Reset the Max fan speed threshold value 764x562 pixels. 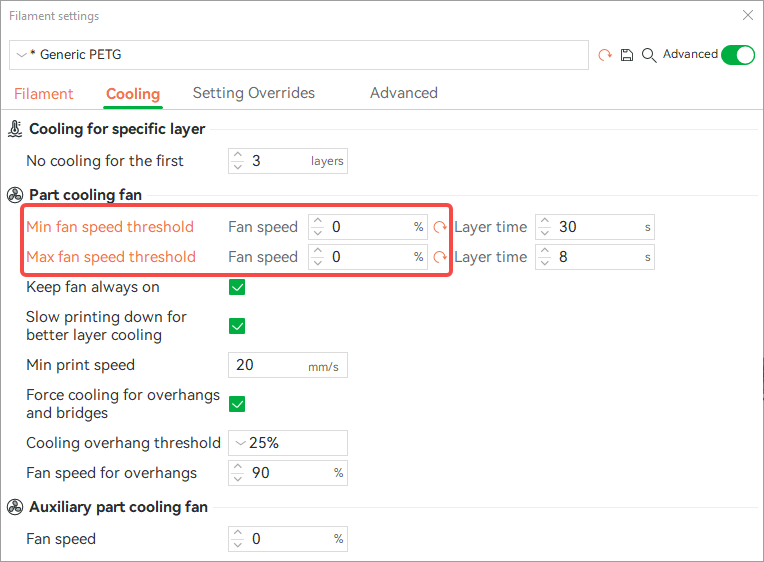(x=440, y=257)
